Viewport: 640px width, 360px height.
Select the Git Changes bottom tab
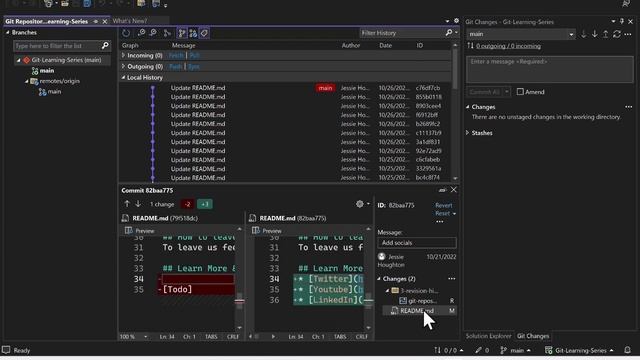[x=533, y=336]
